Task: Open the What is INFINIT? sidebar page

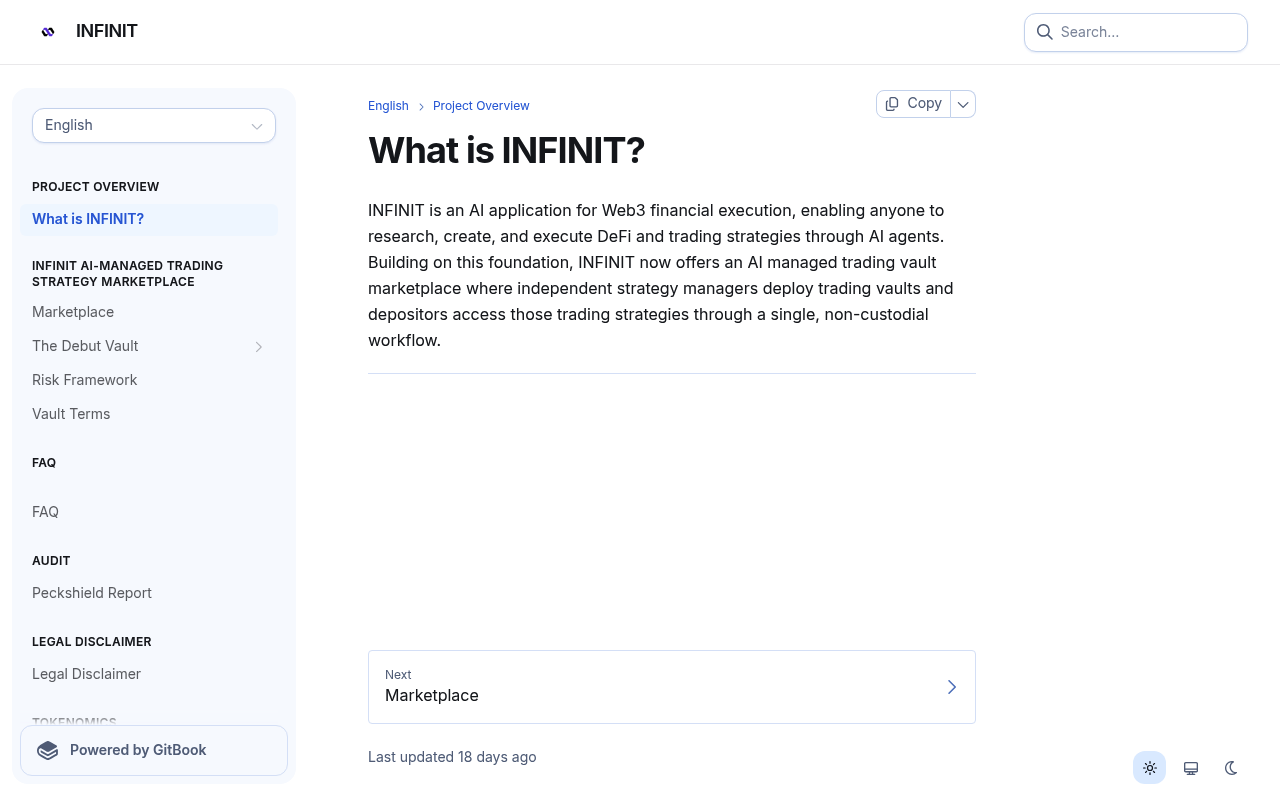Action: pyautogui.click(x=149, y=219)
